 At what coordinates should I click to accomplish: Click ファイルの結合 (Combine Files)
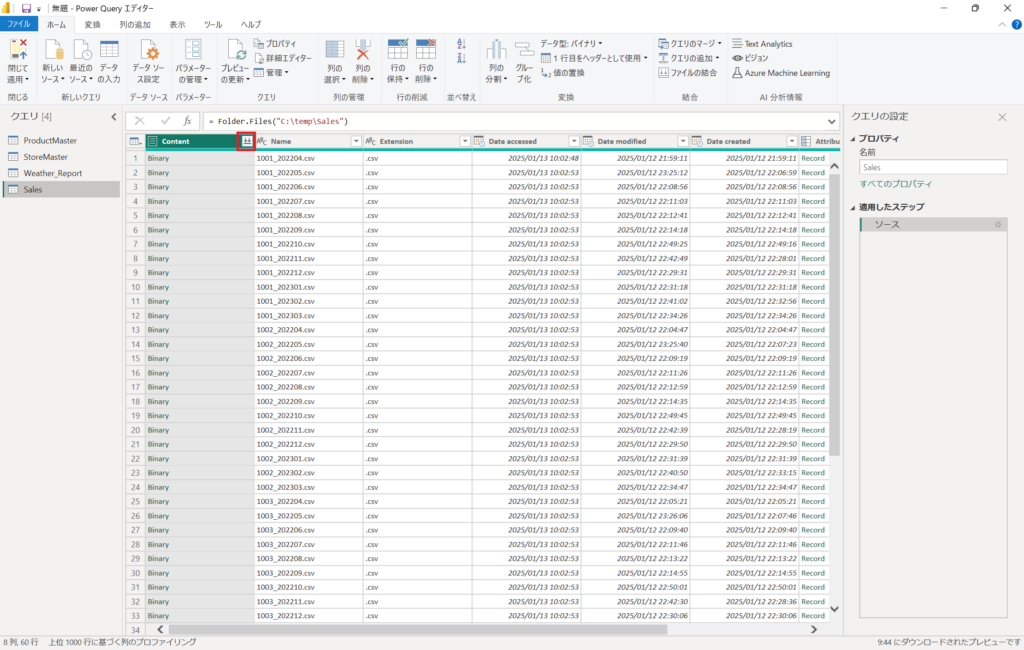[x=688, y=73]
